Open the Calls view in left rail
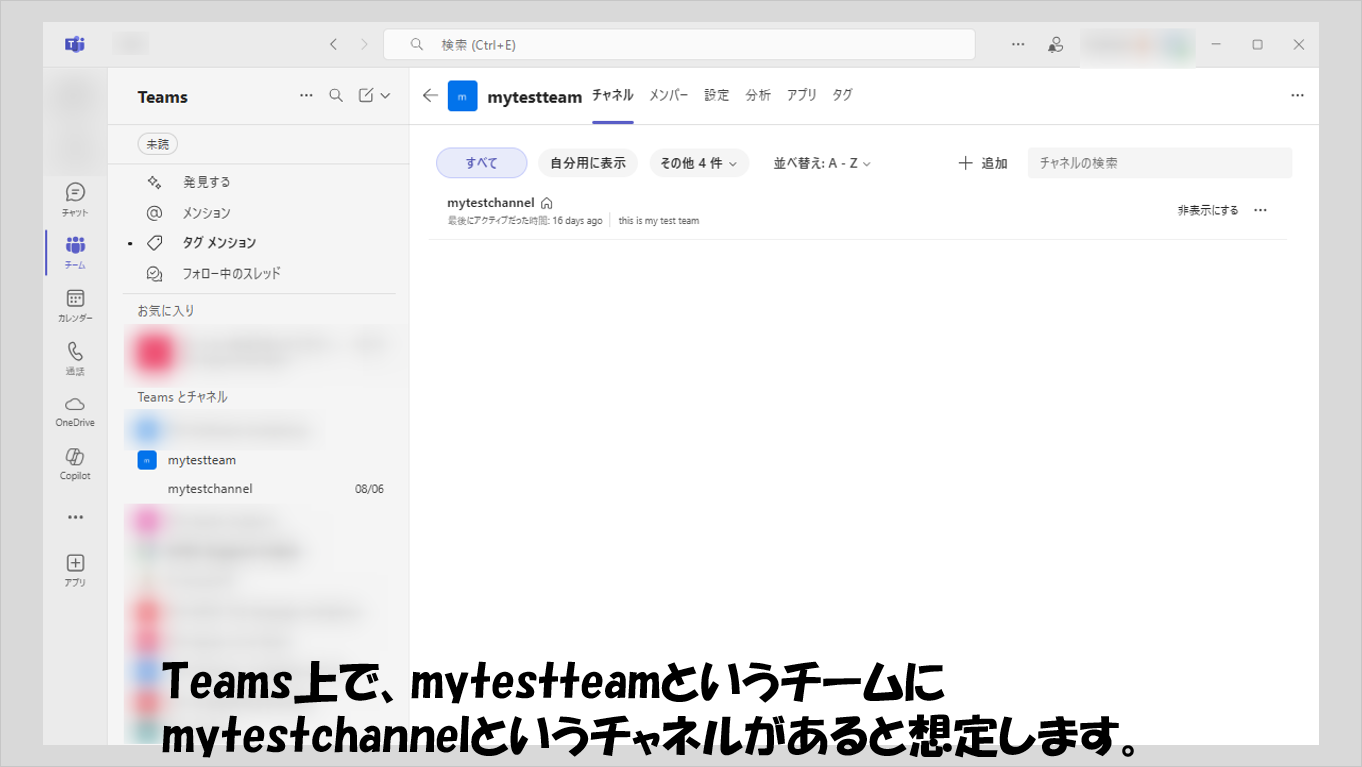This screenshot has height=767, width=1362. point(75,357)
